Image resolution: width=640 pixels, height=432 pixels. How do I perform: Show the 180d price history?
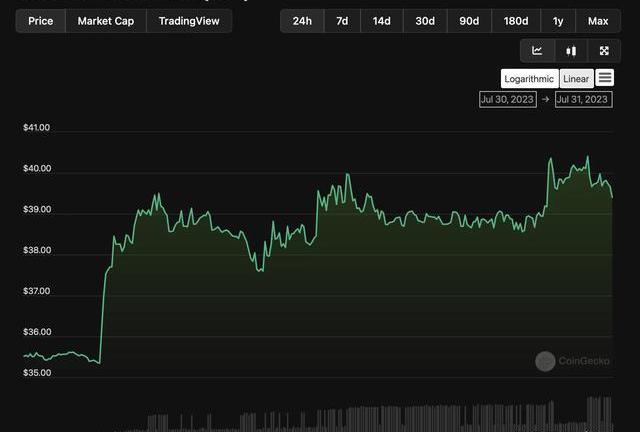coord(516,21)
